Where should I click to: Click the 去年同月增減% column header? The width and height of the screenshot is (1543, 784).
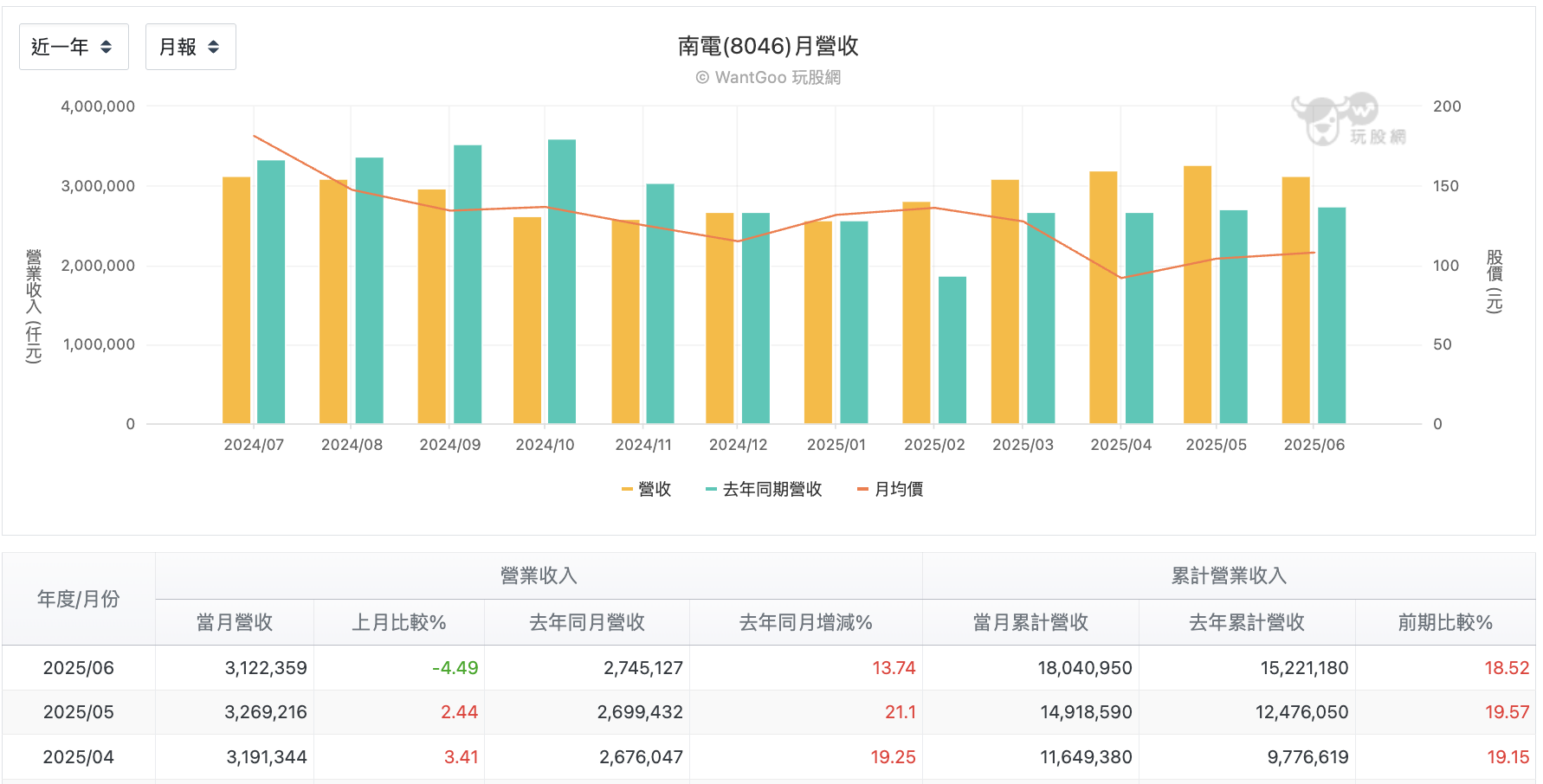point(806,622)
